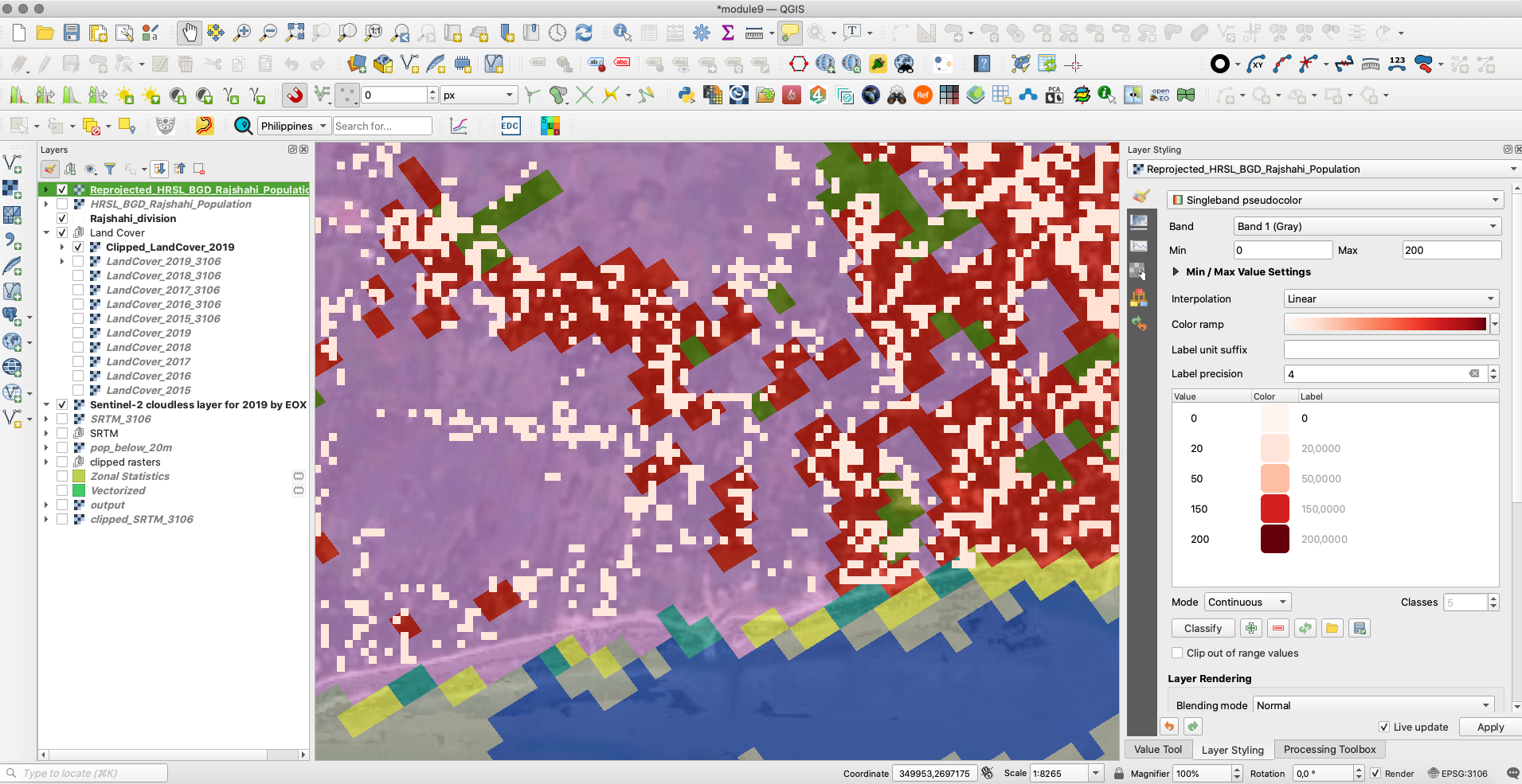
Task: Click the Max value field
Action: [1451, 250]
